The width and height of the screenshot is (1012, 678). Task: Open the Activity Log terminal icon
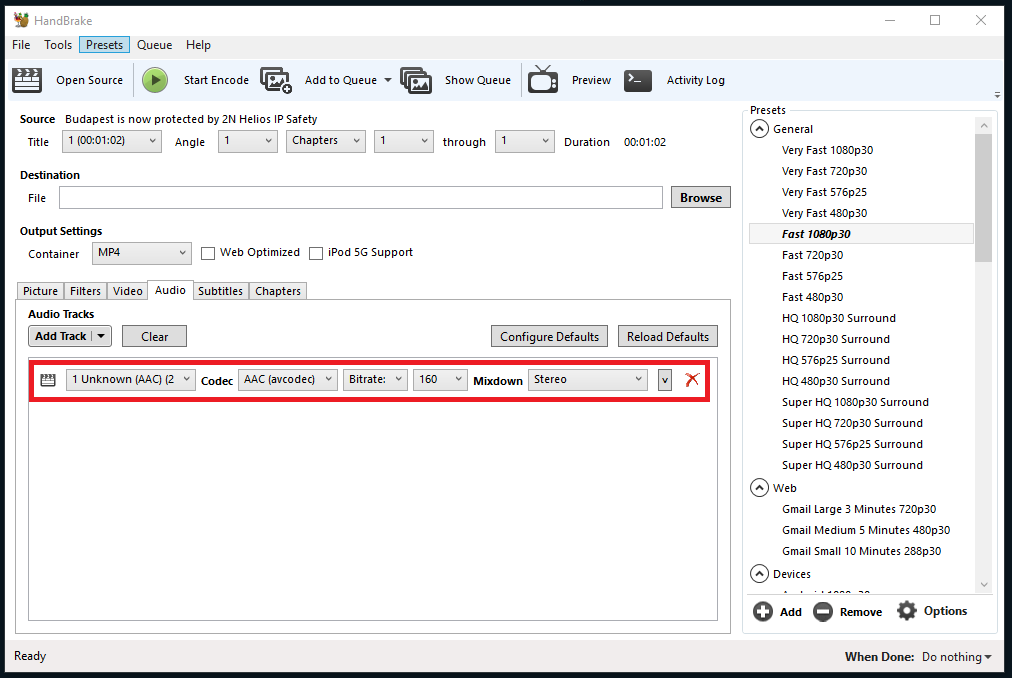638,80
